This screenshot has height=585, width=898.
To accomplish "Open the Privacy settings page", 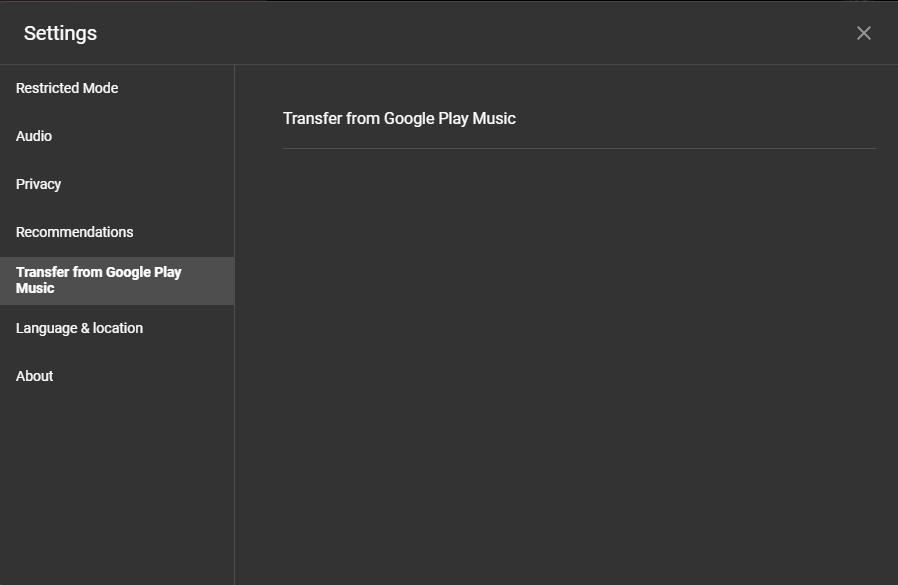I will pos(38,184).
